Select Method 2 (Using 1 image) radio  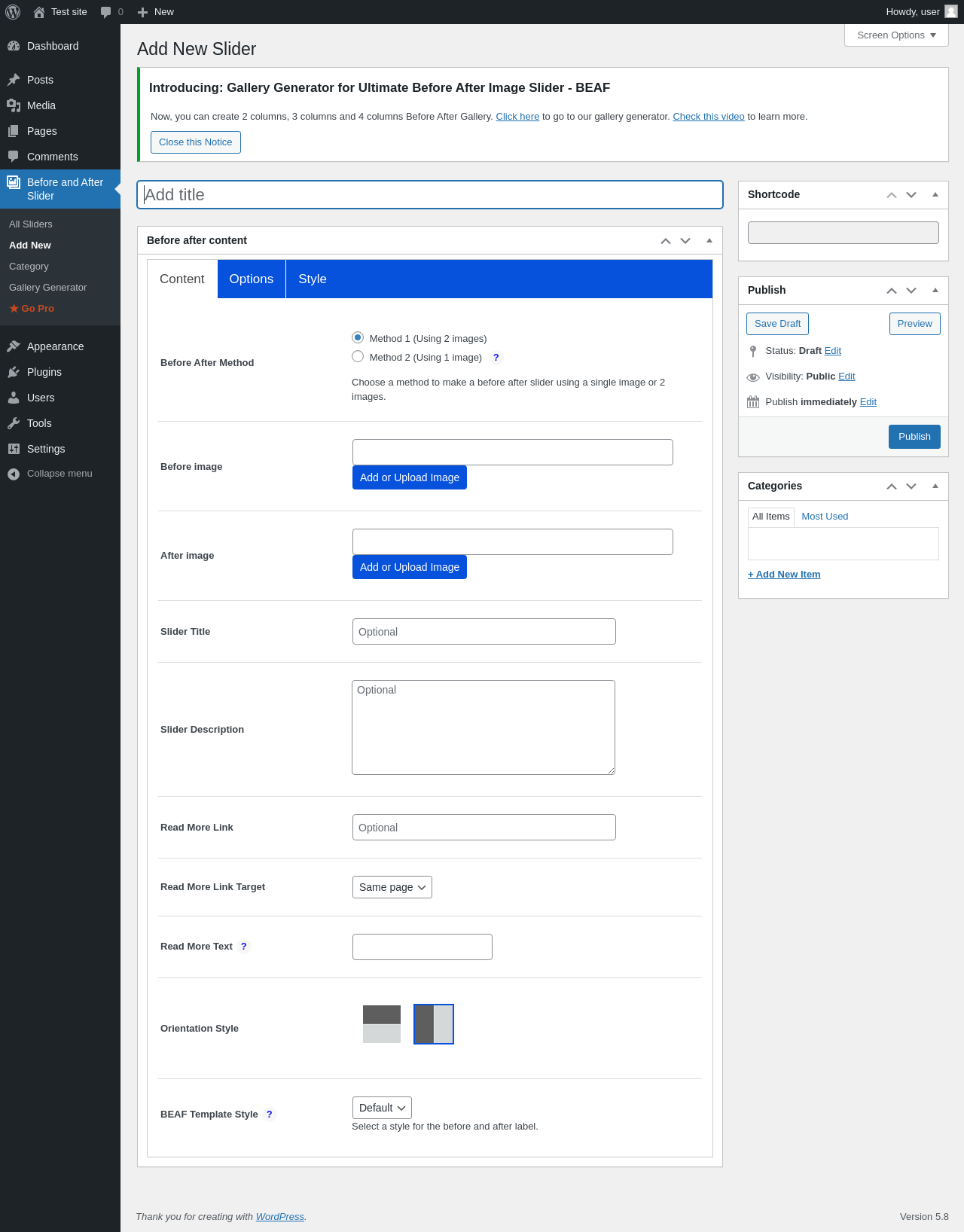(x=358, y=356)
